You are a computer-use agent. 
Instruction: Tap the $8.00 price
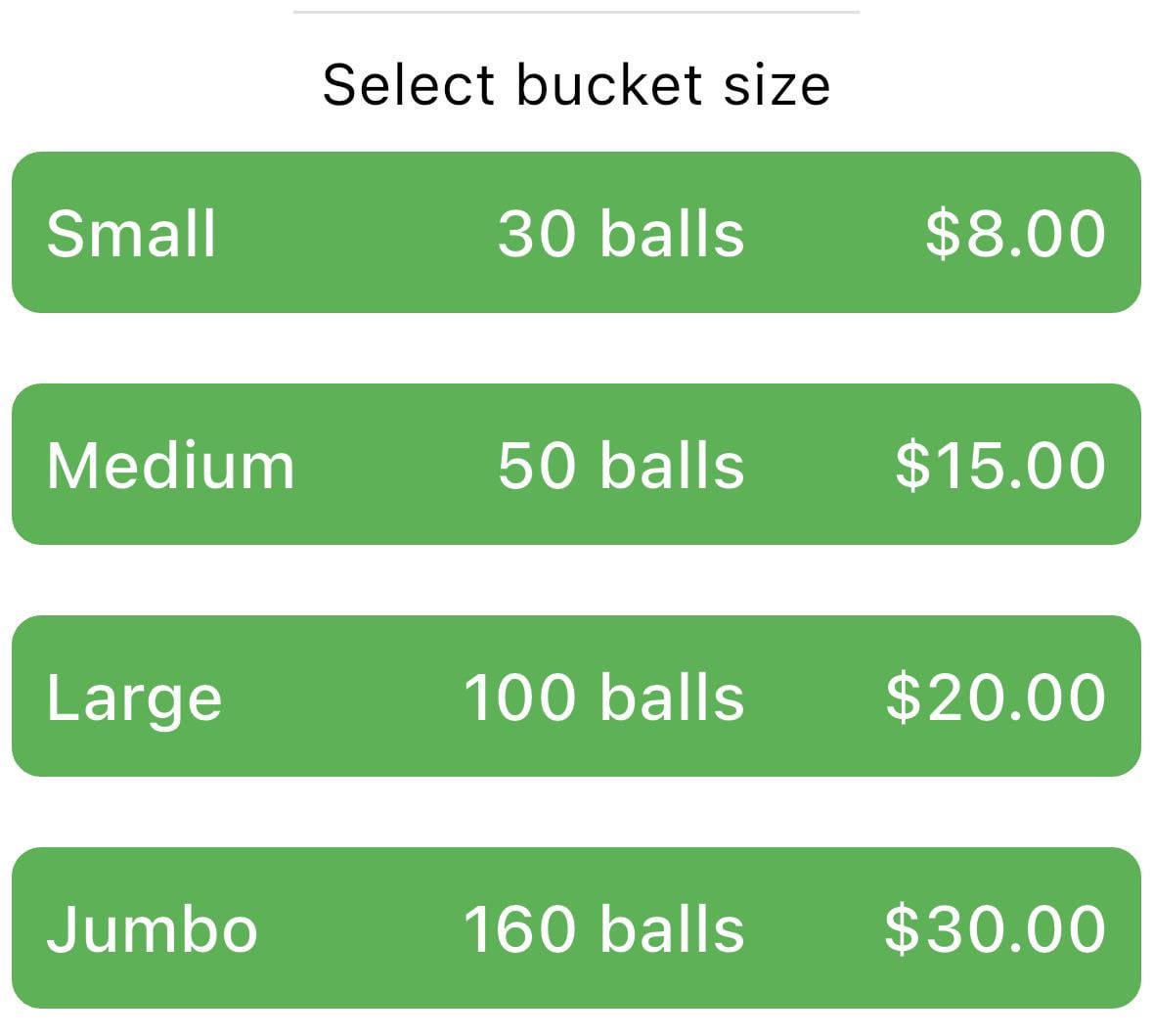click(1015, 235)
